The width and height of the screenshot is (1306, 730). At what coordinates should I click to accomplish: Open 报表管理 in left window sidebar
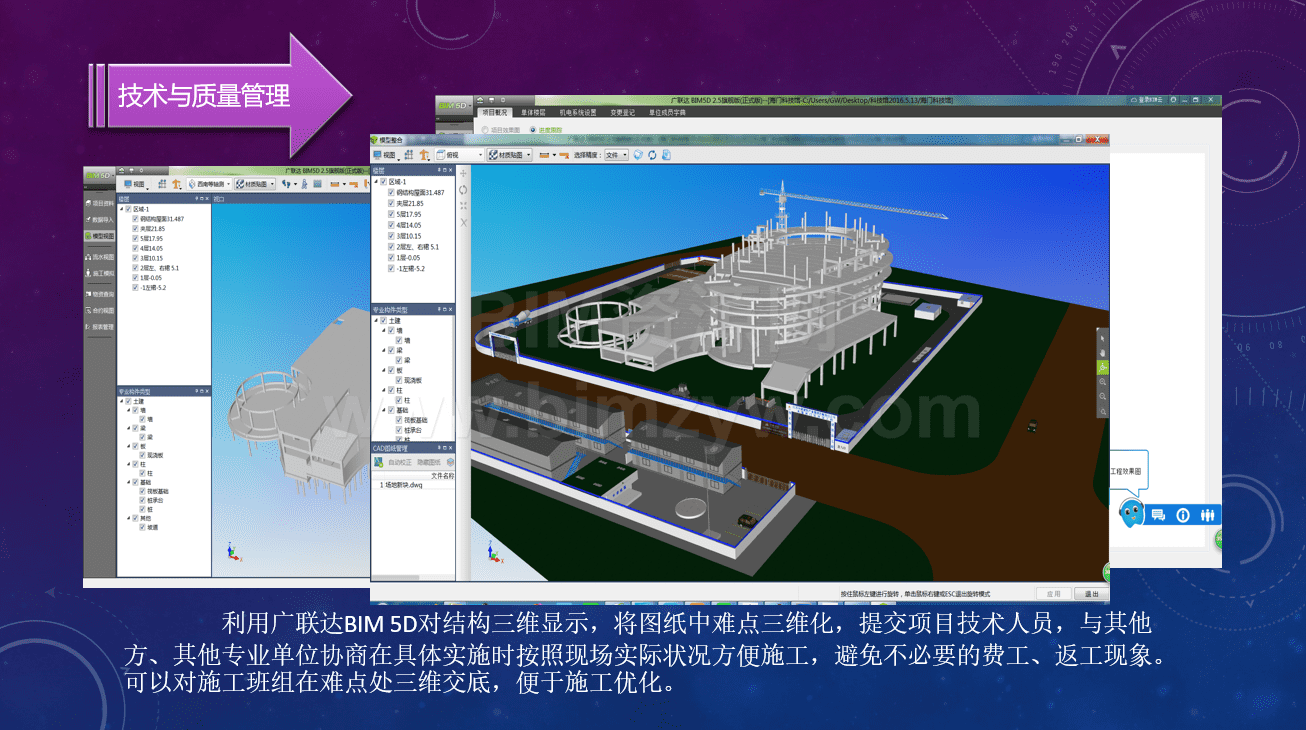point(100,327)
